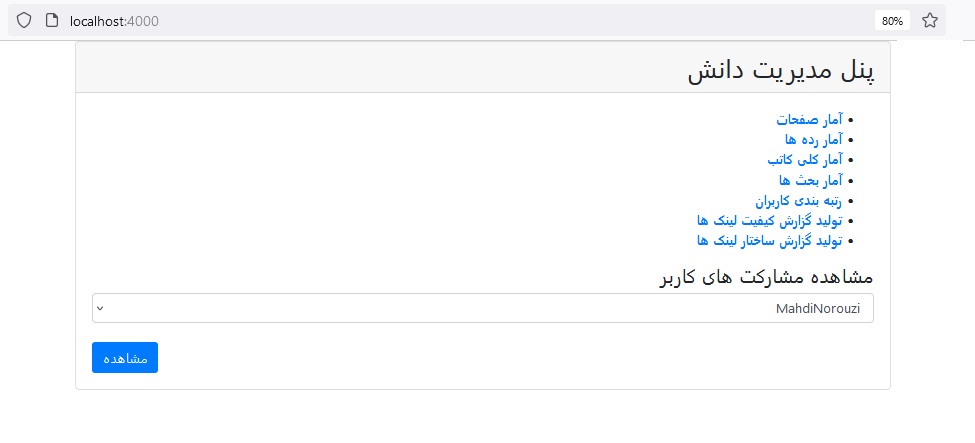Click the تولید گزارش ساختار لینک ها link
Screen dimensions: 975x443
(x=769, y=241)
